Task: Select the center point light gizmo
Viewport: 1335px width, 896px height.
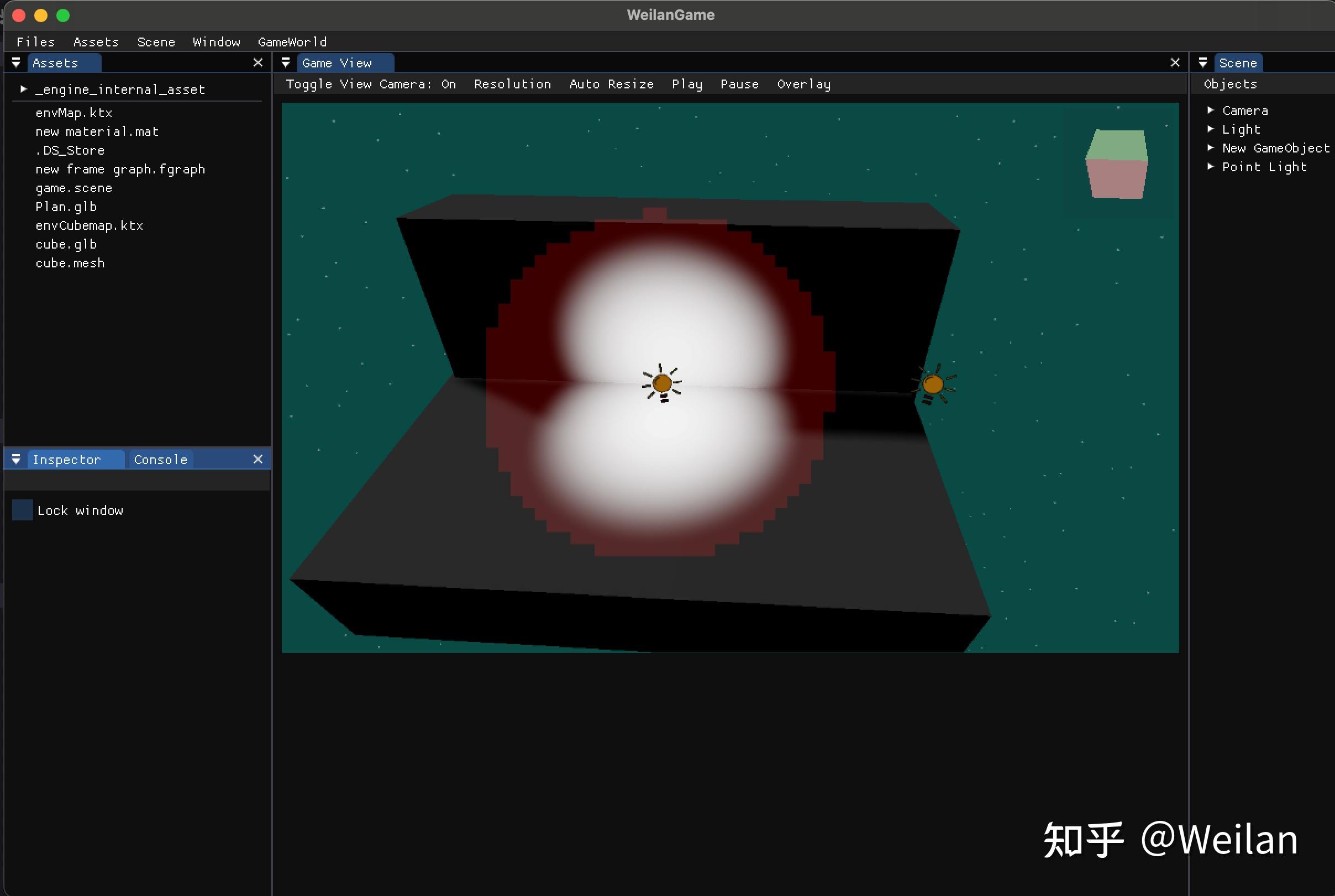Action: [662, 383]
